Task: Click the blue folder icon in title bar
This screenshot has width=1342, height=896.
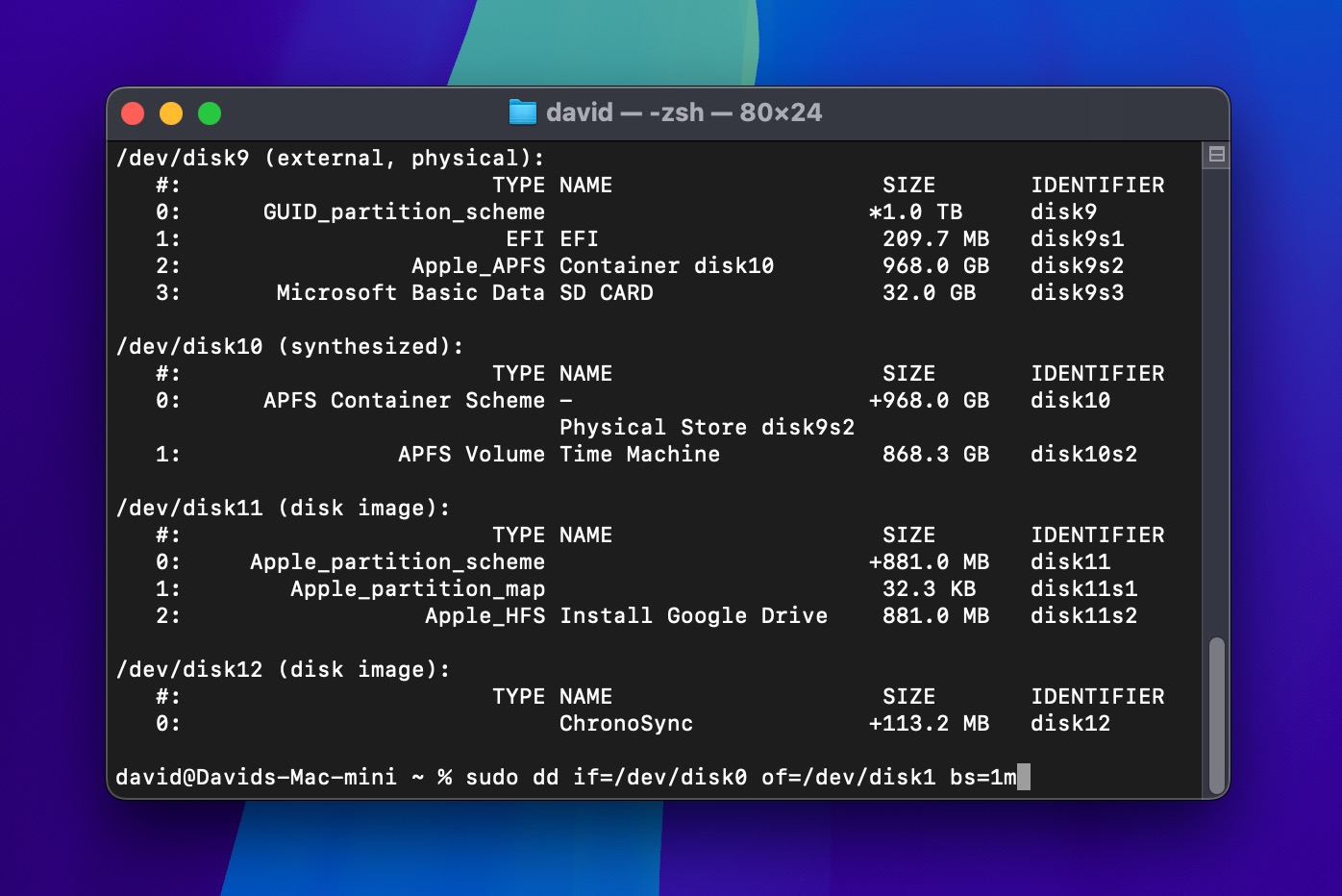Action: click(522, 112)
